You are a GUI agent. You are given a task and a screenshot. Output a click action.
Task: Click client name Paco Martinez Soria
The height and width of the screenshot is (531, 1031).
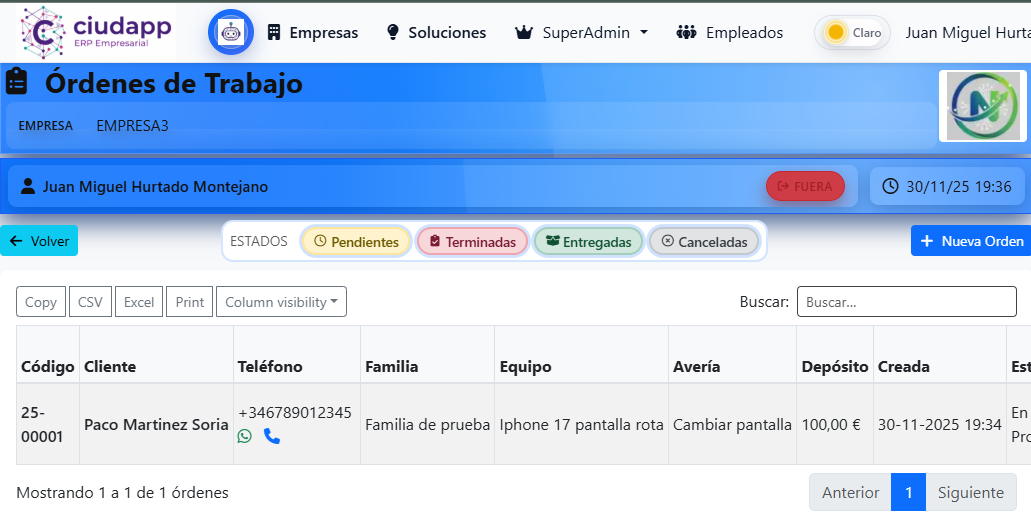156,425
